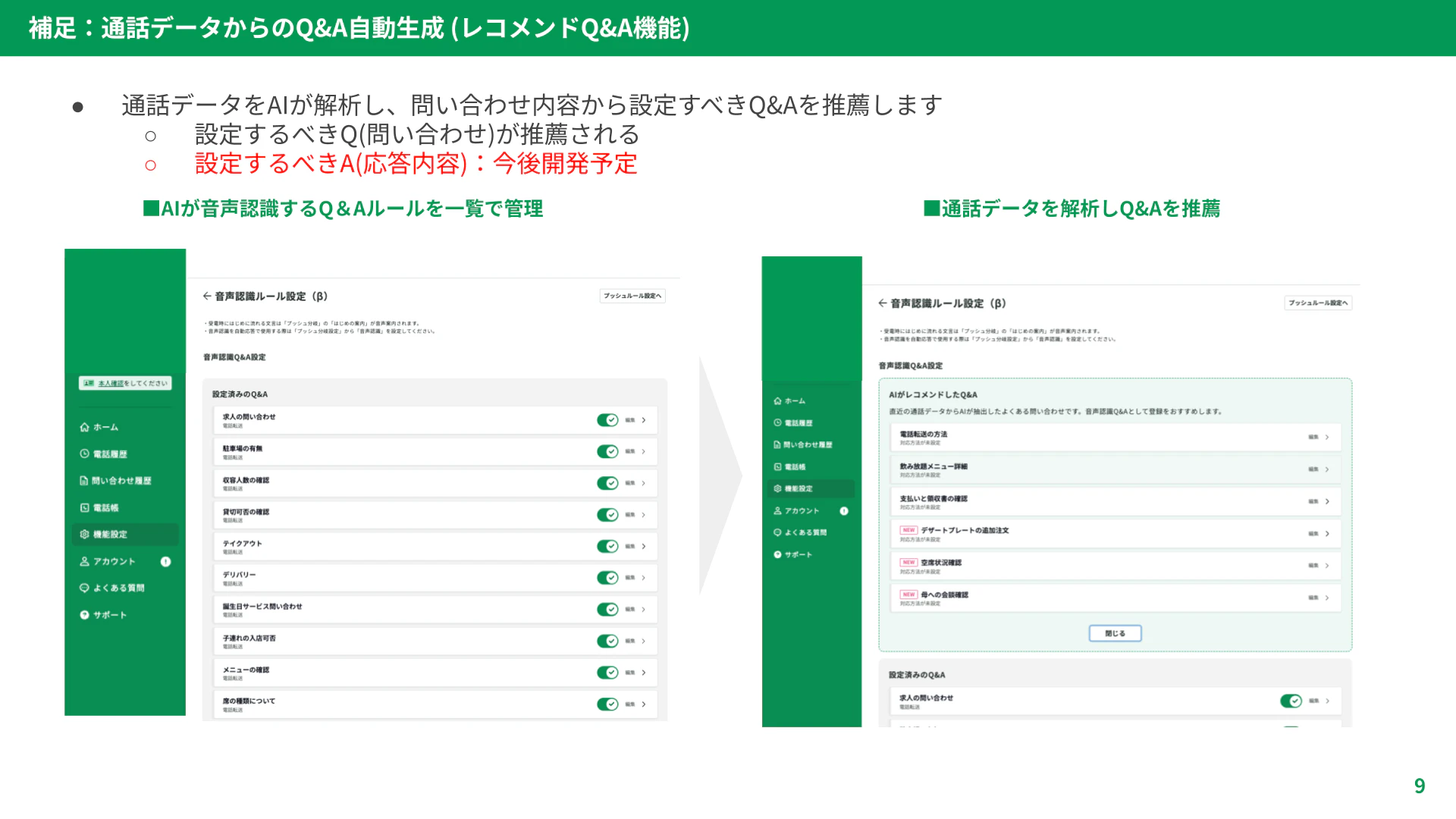The width and height of the screenshot is (1456, 819).
Task: Click the home icon in the left screenshot sidebar
Action: coord(85,428)
